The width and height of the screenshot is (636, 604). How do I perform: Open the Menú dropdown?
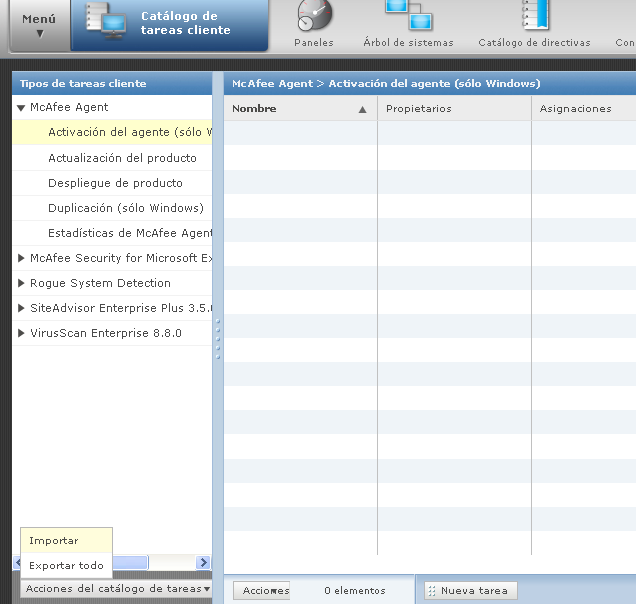click(x=39, y=25)
